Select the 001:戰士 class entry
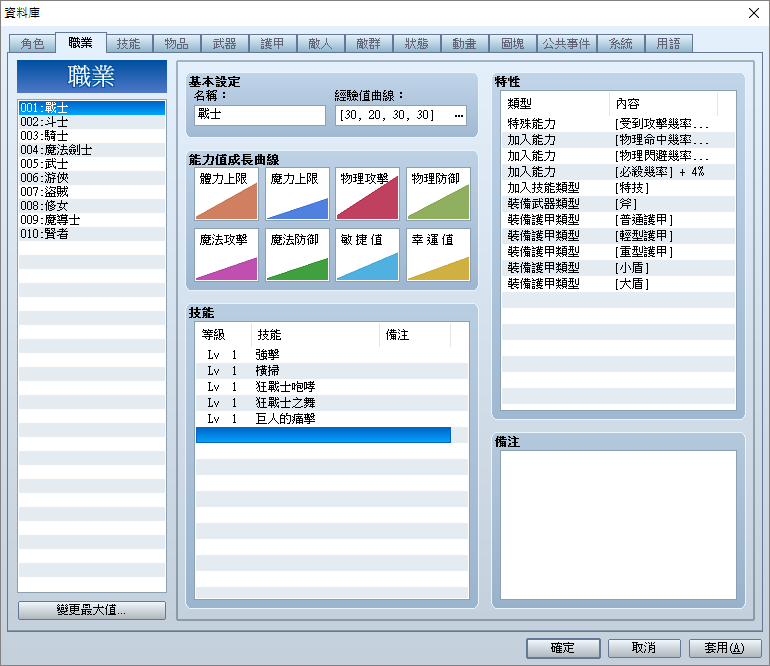The width and height of the screenshot is (770, 666). click(92, 108)
